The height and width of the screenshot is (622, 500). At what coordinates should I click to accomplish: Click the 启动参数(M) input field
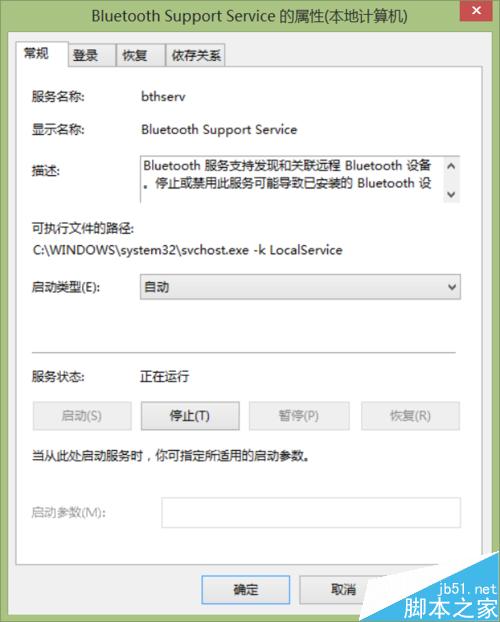311,513
